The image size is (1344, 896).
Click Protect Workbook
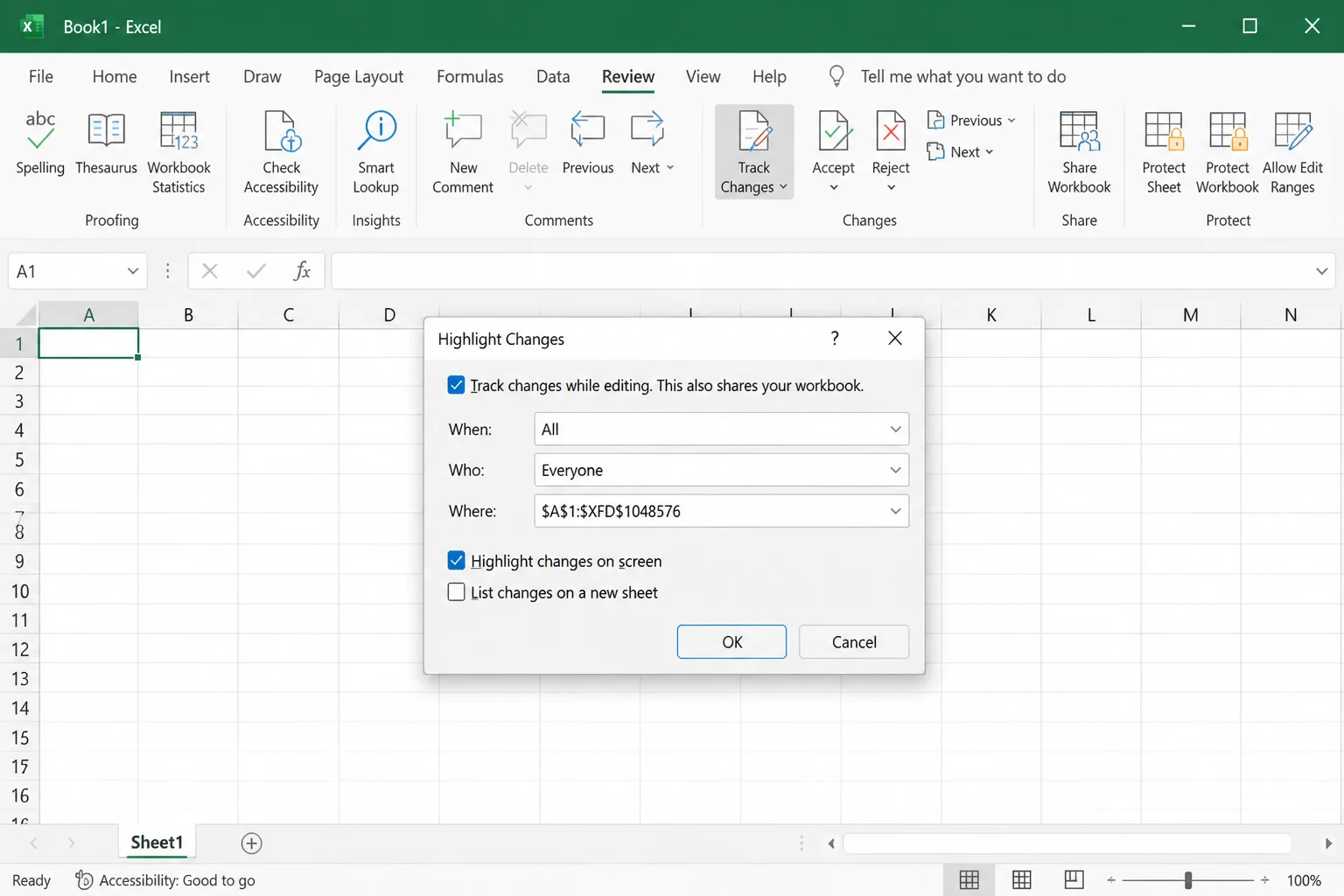(x=1228, y=153)
